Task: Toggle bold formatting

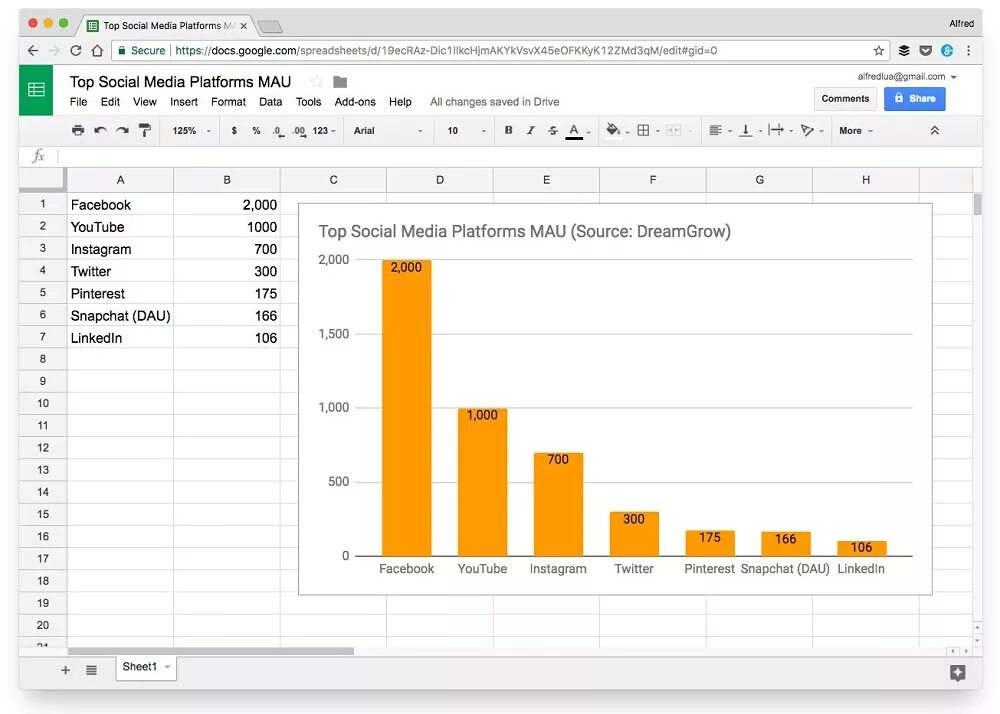Action: [x=508, y=130]
